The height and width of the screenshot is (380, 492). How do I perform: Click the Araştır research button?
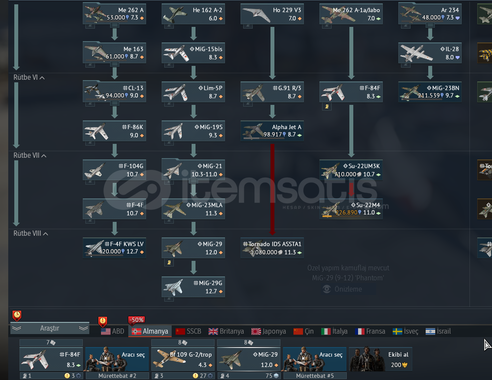[x=50, y=328]
